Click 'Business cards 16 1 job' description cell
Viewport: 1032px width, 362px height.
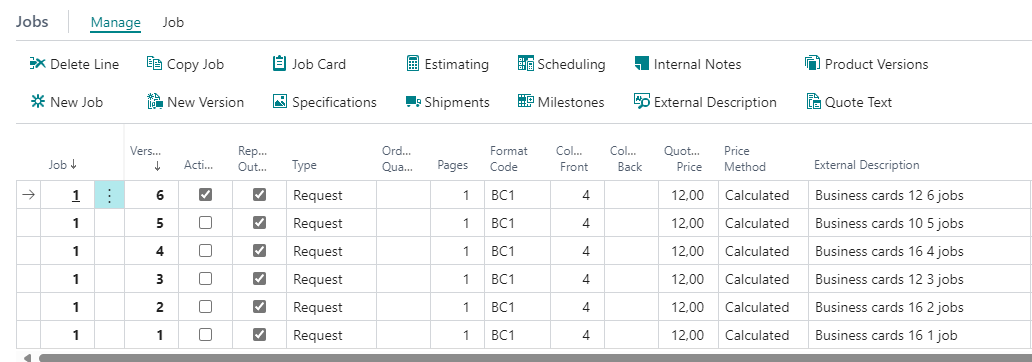click(920, 335)
